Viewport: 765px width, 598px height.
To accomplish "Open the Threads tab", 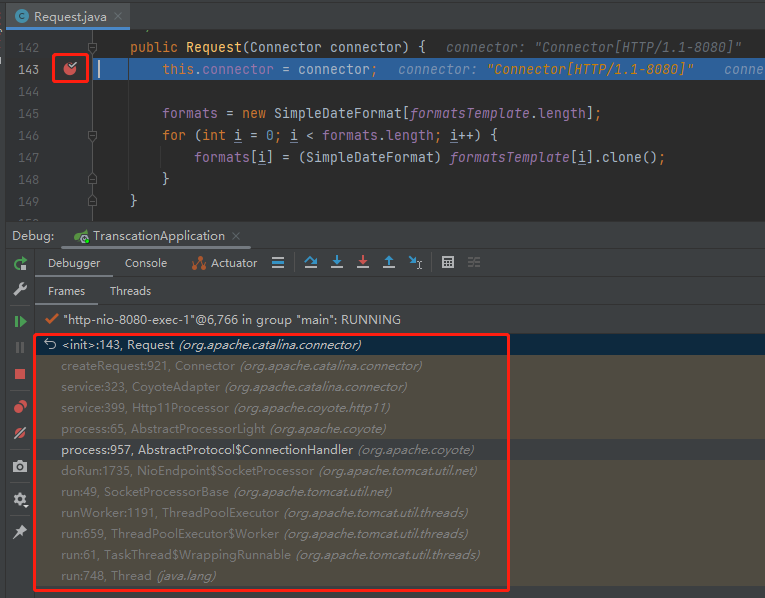I will pyautogui.click(x=130, y=291).
